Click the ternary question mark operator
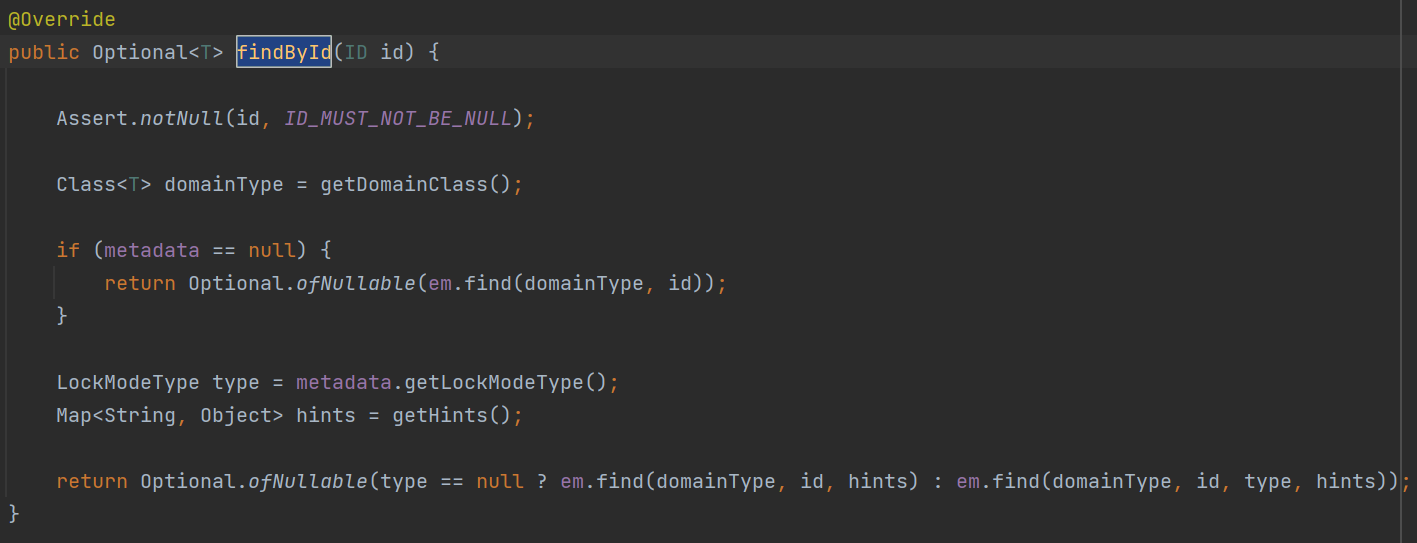The image size is (1417, 543). pyautogui.click(x=542, y=481)
